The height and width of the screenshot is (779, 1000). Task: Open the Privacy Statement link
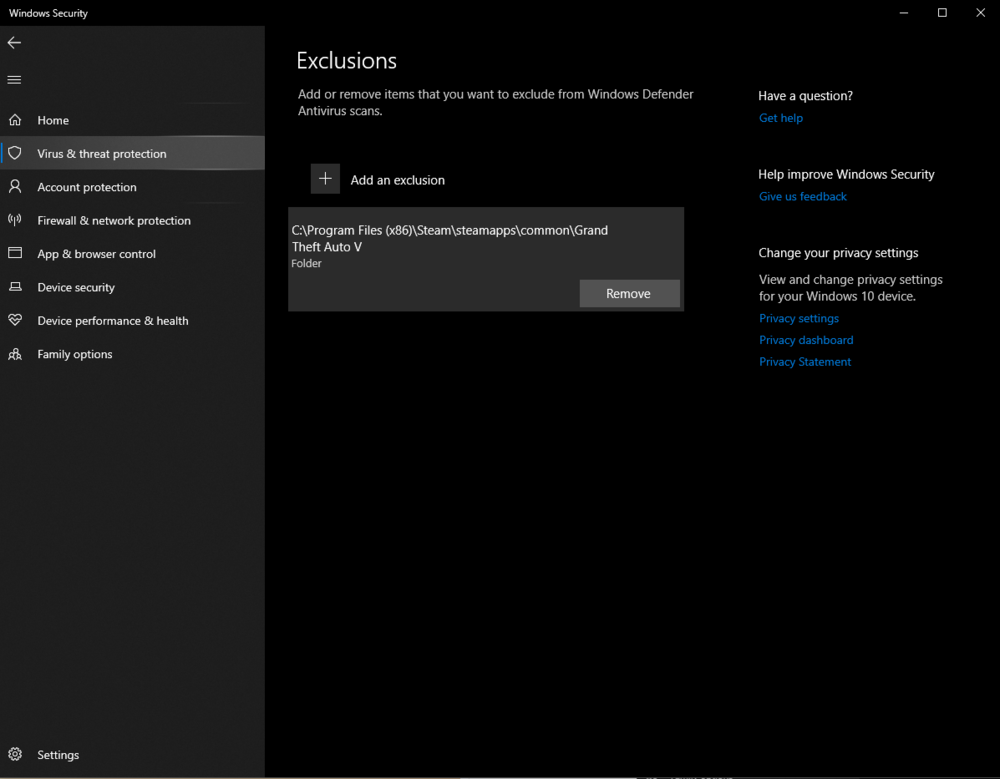pyautogui.click(x=805, y=362)
